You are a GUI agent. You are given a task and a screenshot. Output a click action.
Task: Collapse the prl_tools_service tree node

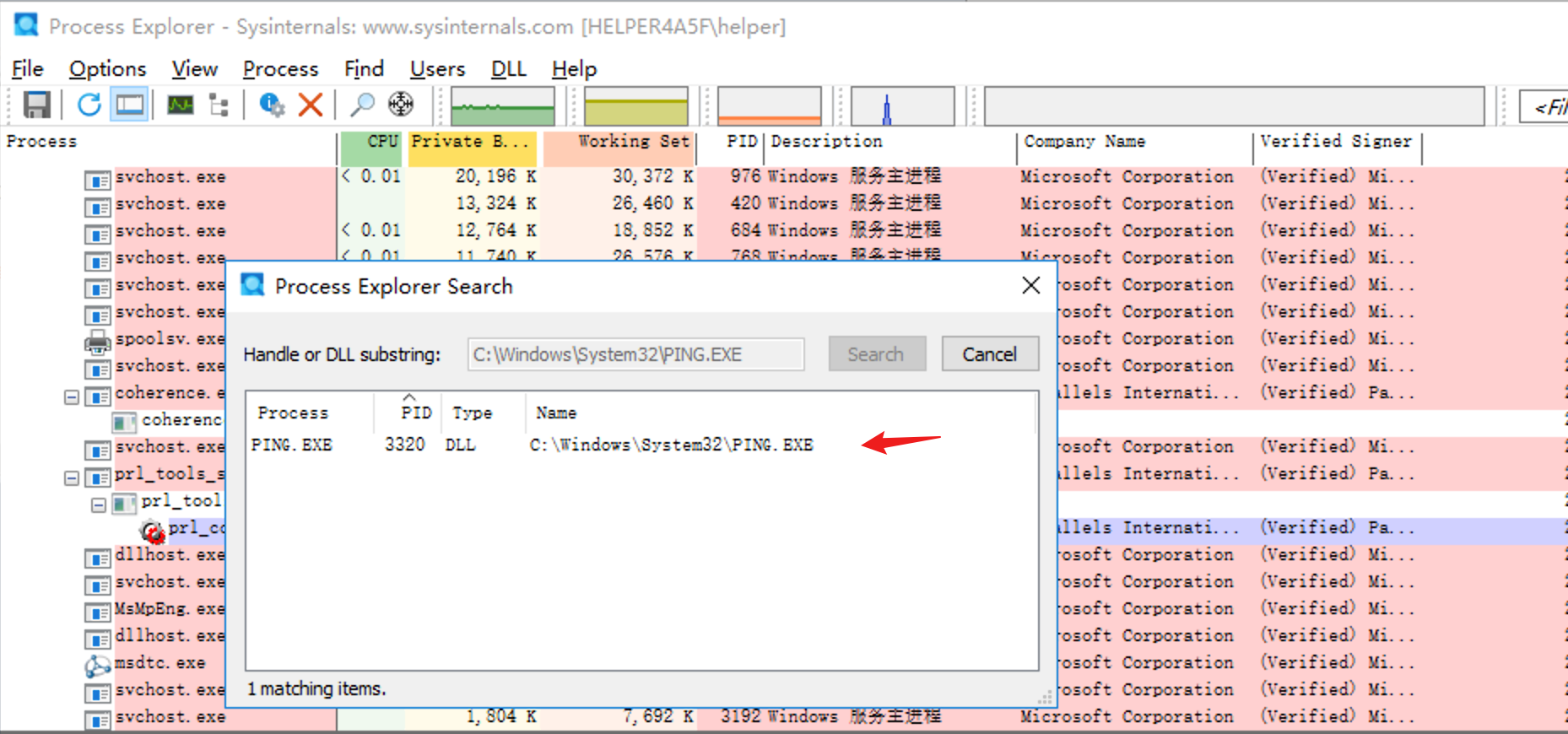[x=72, y=478]
